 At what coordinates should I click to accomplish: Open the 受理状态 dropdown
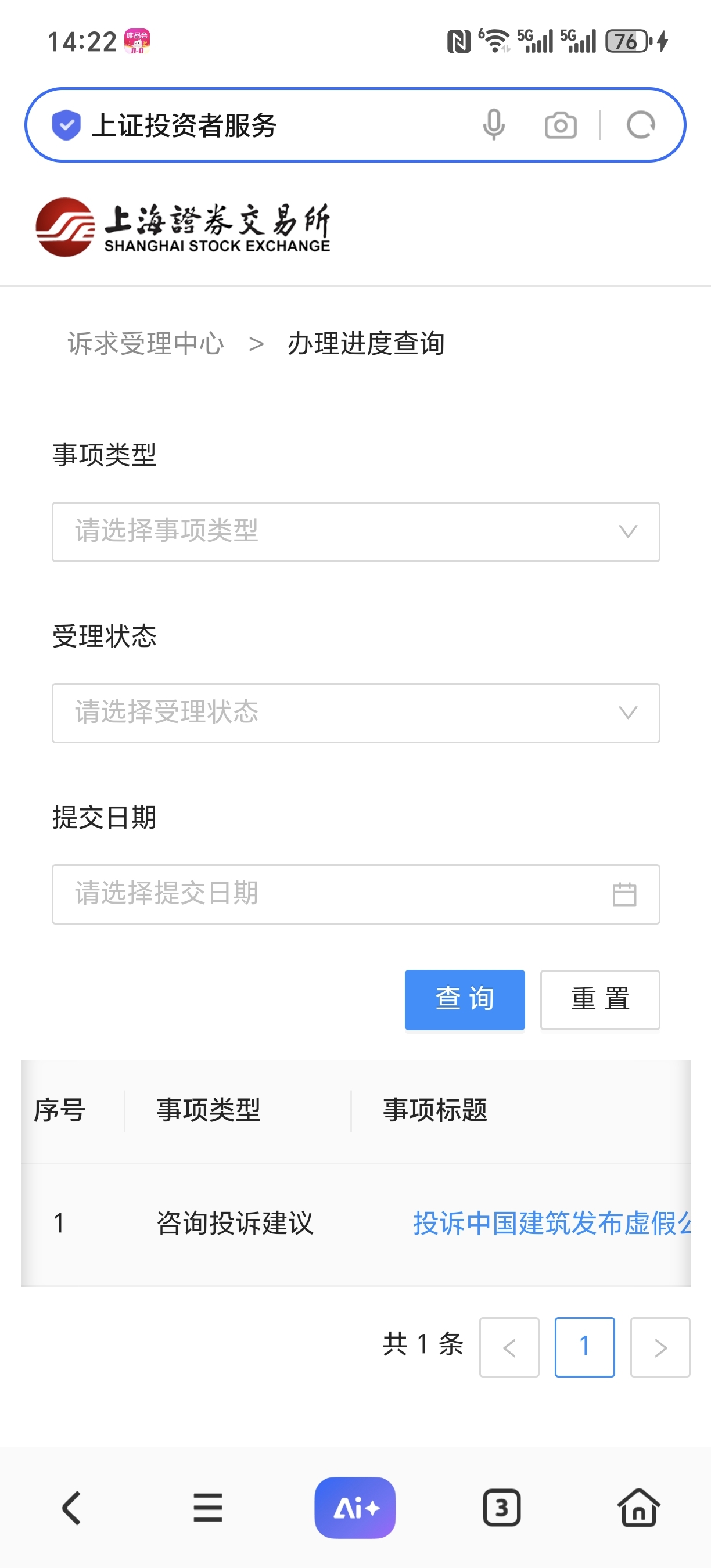point(355,712)
